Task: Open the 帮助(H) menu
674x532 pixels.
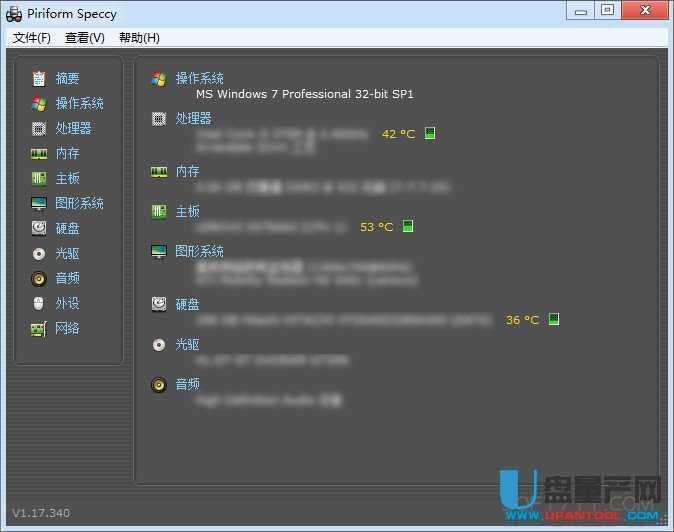Action: pos(139,38)
